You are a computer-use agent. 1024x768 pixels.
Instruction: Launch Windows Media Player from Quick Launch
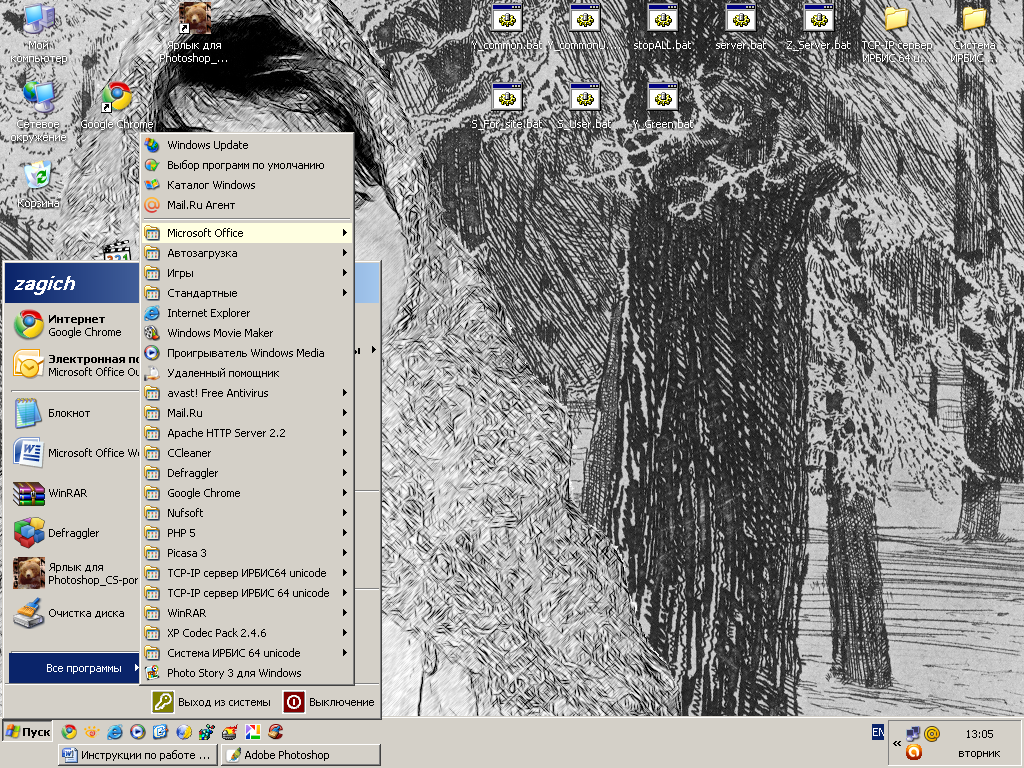(137, 732)
